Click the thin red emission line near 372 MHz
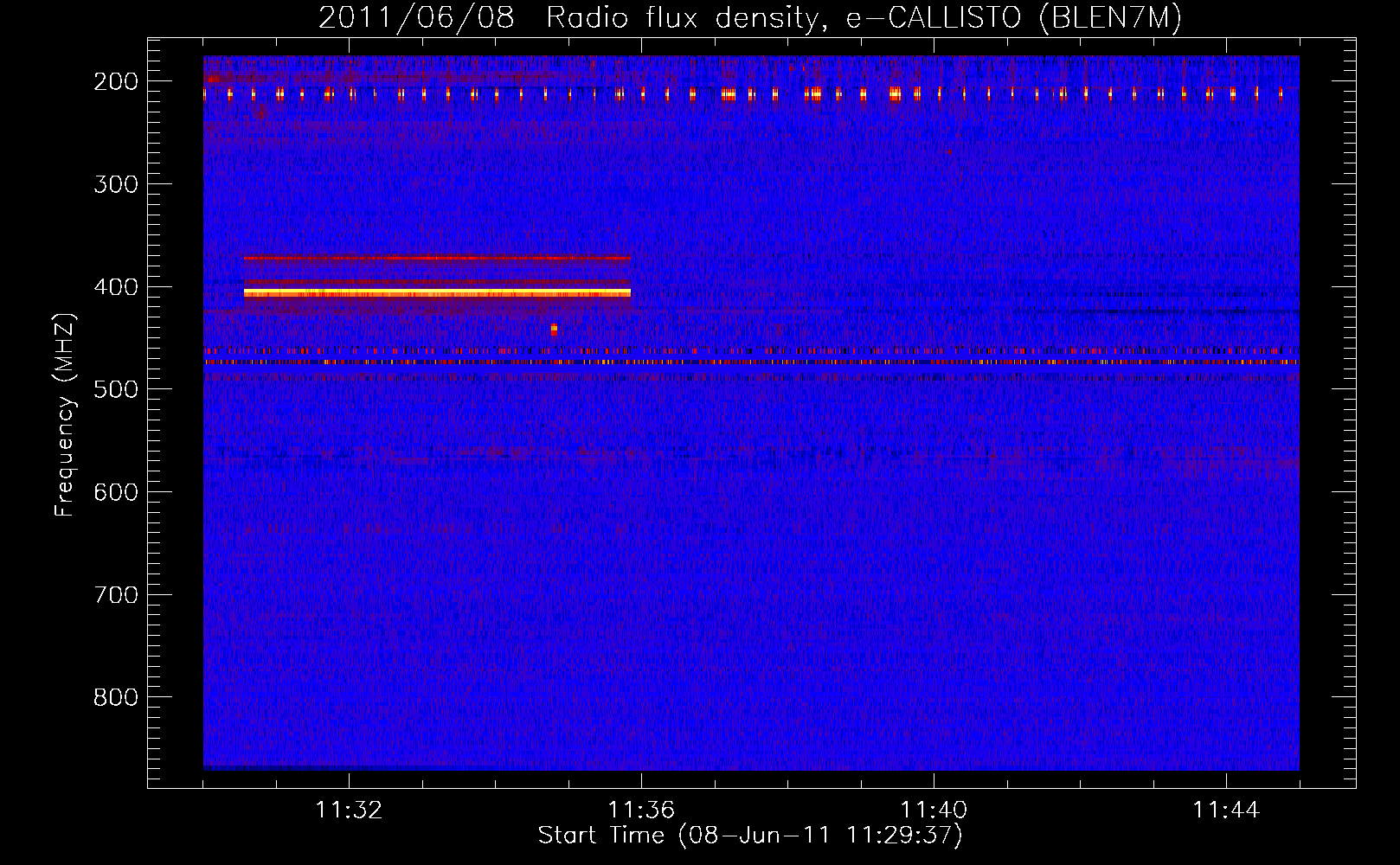1400x865 pixels. click(437, 258)
